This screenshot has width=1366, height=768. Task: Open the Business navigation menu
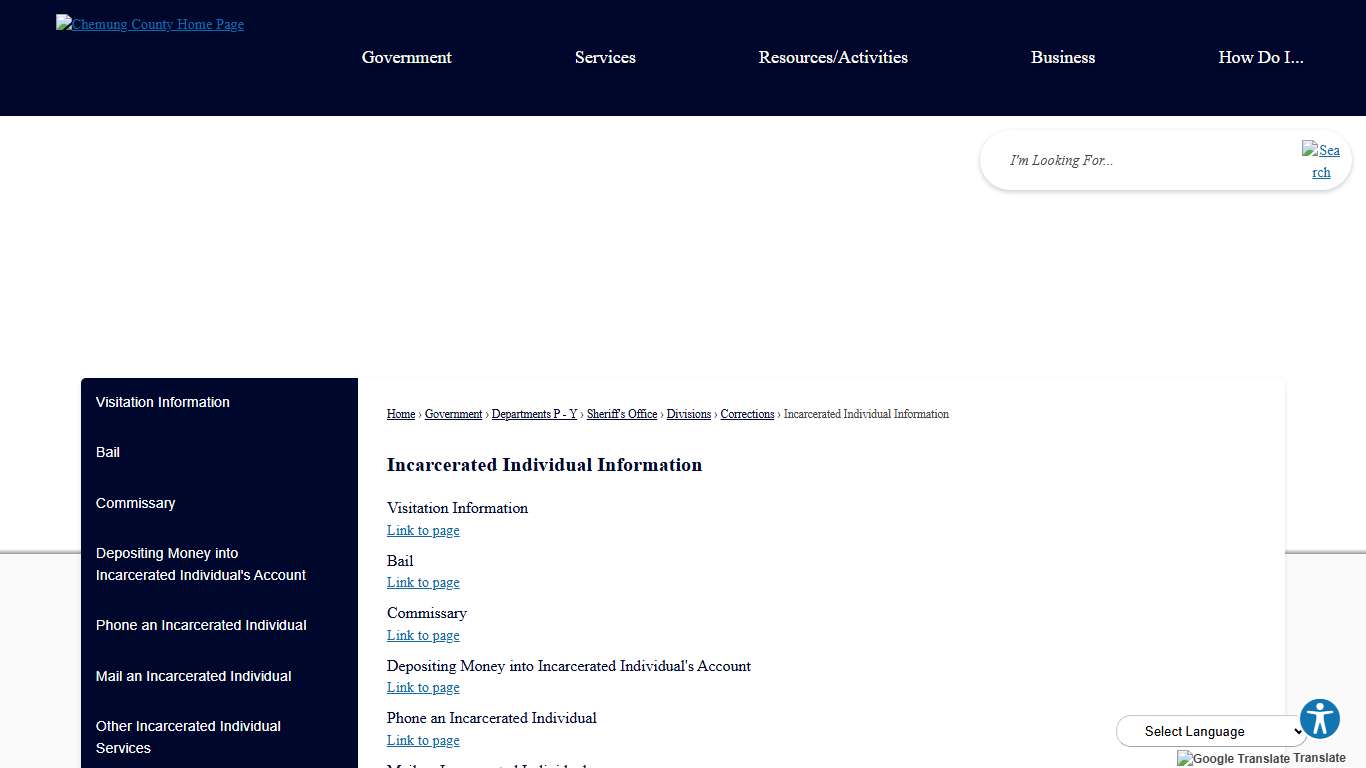[1062, 57]
